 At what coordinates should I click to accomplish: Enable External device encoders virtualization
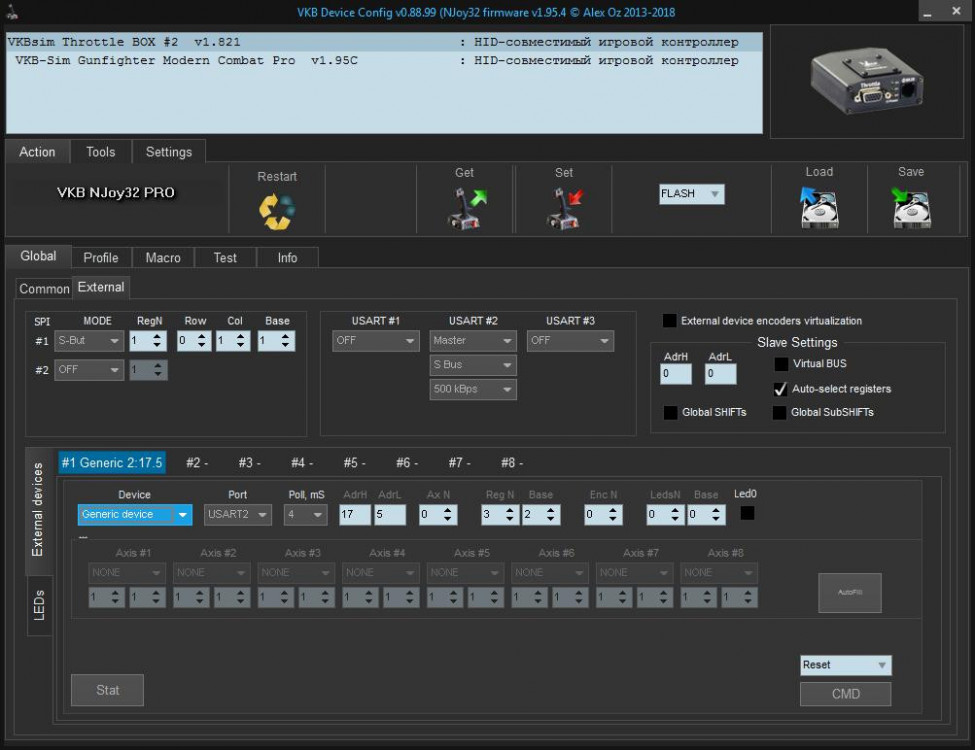(670, 321)
